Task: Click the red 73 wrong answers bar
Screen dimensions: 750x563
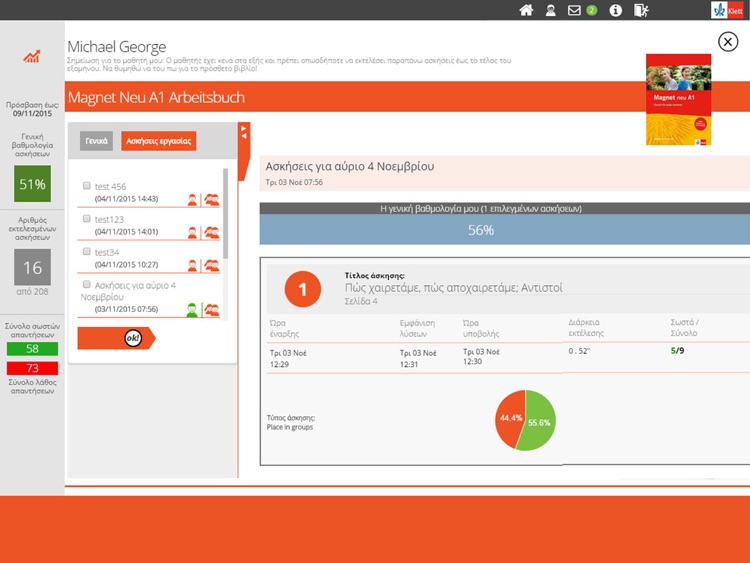Action: click(x=32, y=368)
